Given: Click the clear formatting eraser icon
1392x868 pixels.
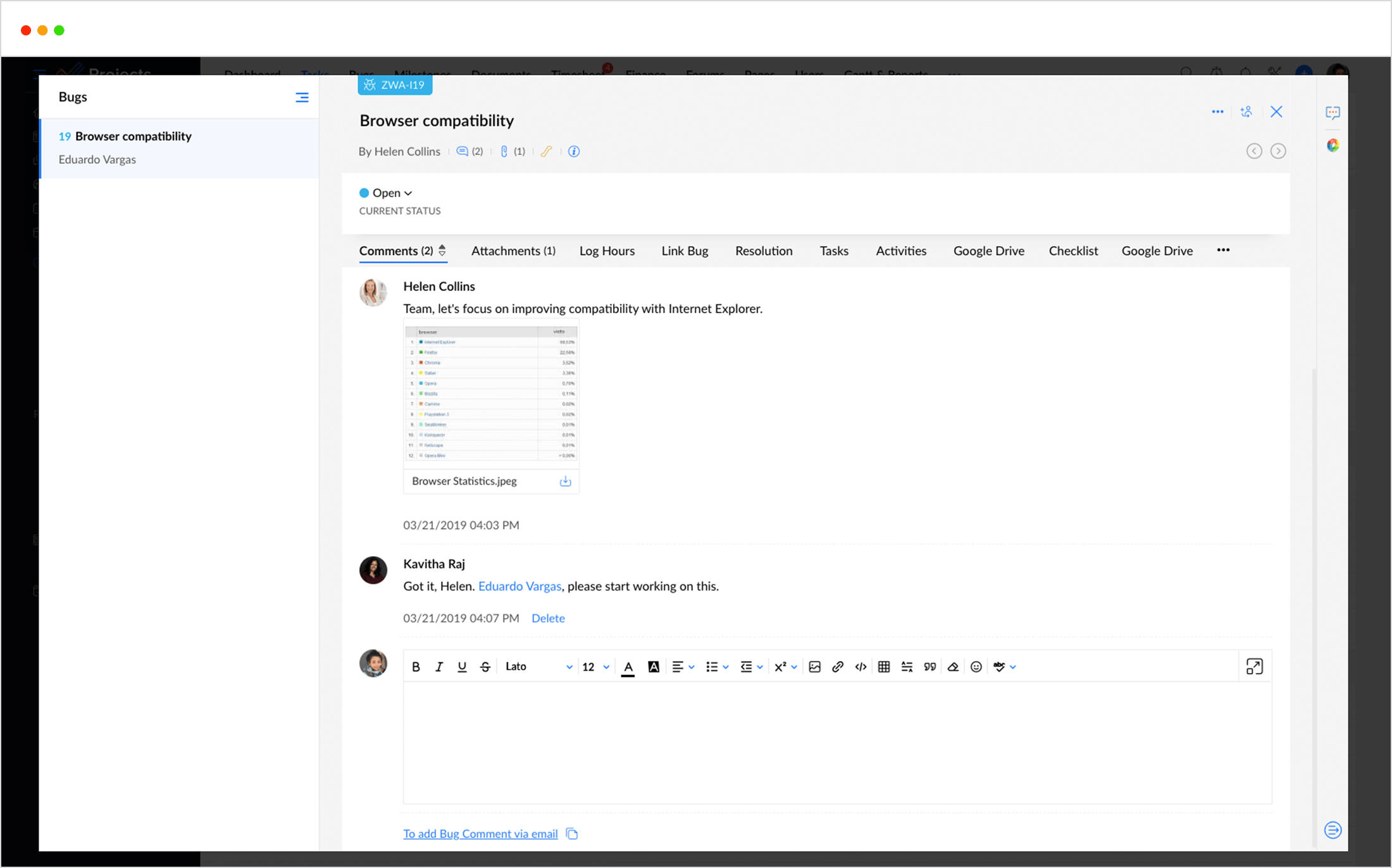Looking at the screenshot, I should click(x=953, y=667).
